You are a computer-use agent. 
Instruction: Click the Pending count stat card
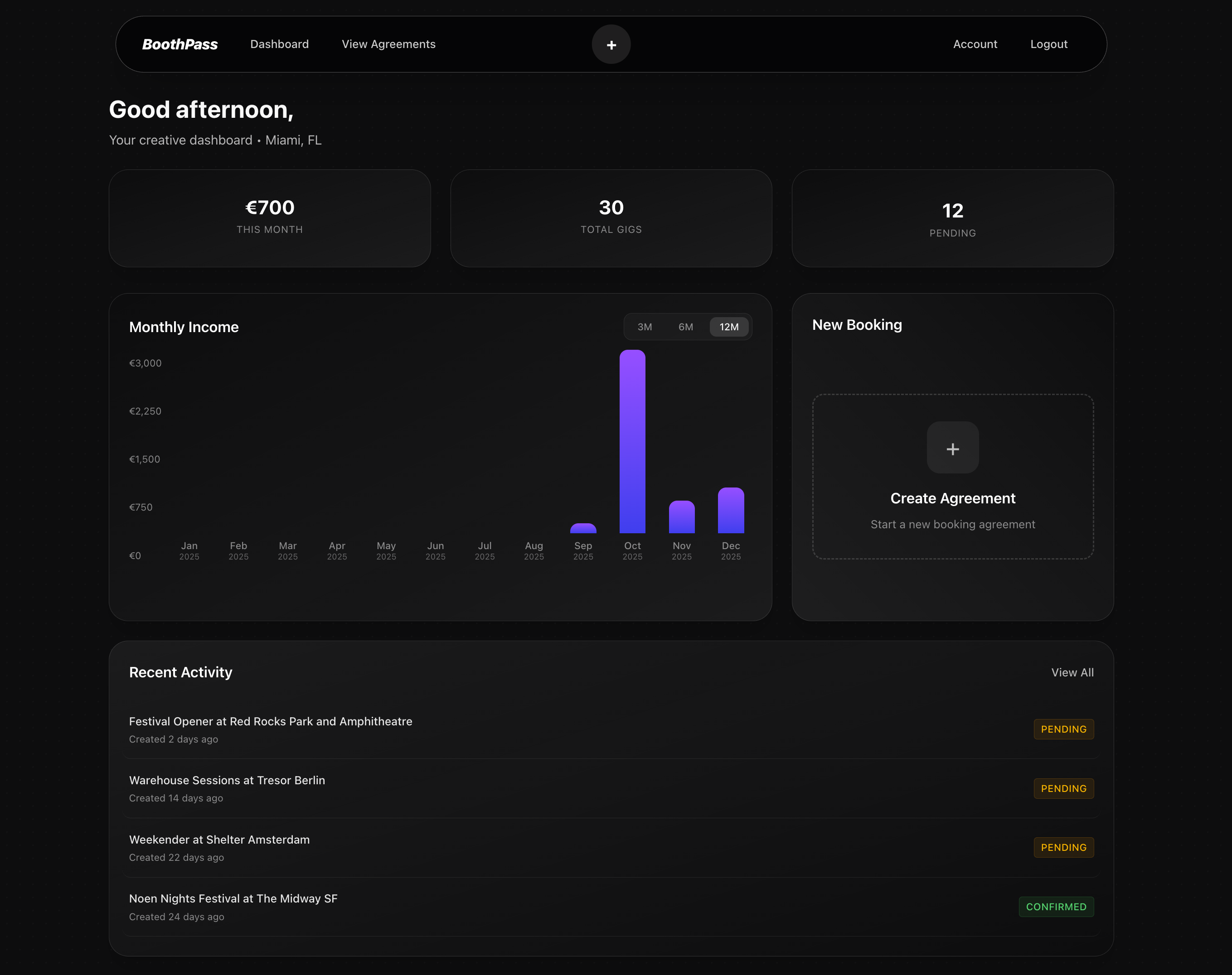point(952,219)
